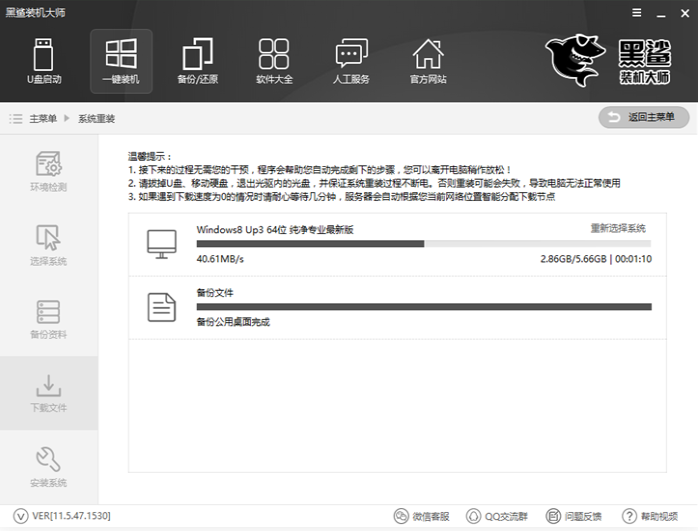Open 帮助视频 help video
This screenshot has width=698, height=531.
pos(650,516)
